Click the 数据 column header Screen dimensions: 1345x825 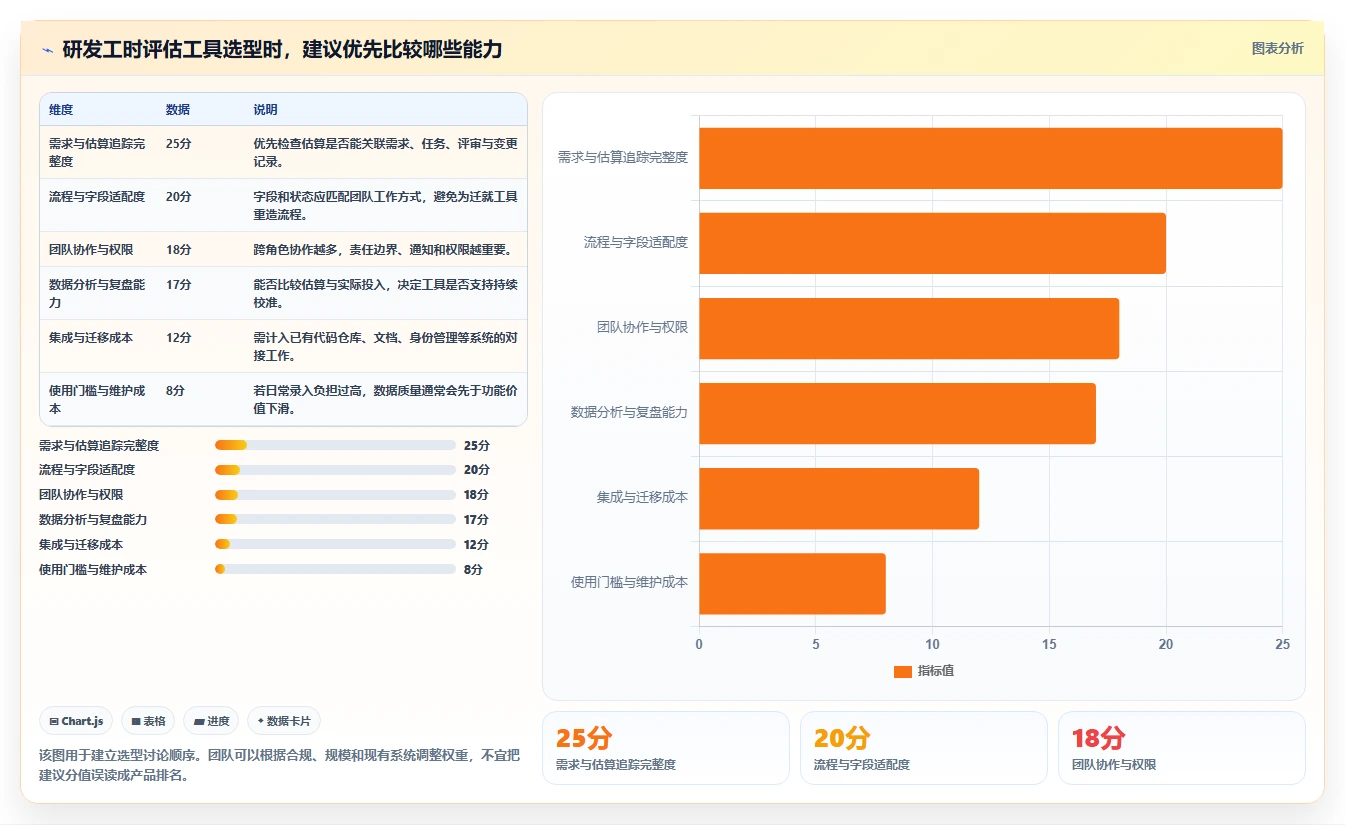pyautogui.click(x=178, y=110)
